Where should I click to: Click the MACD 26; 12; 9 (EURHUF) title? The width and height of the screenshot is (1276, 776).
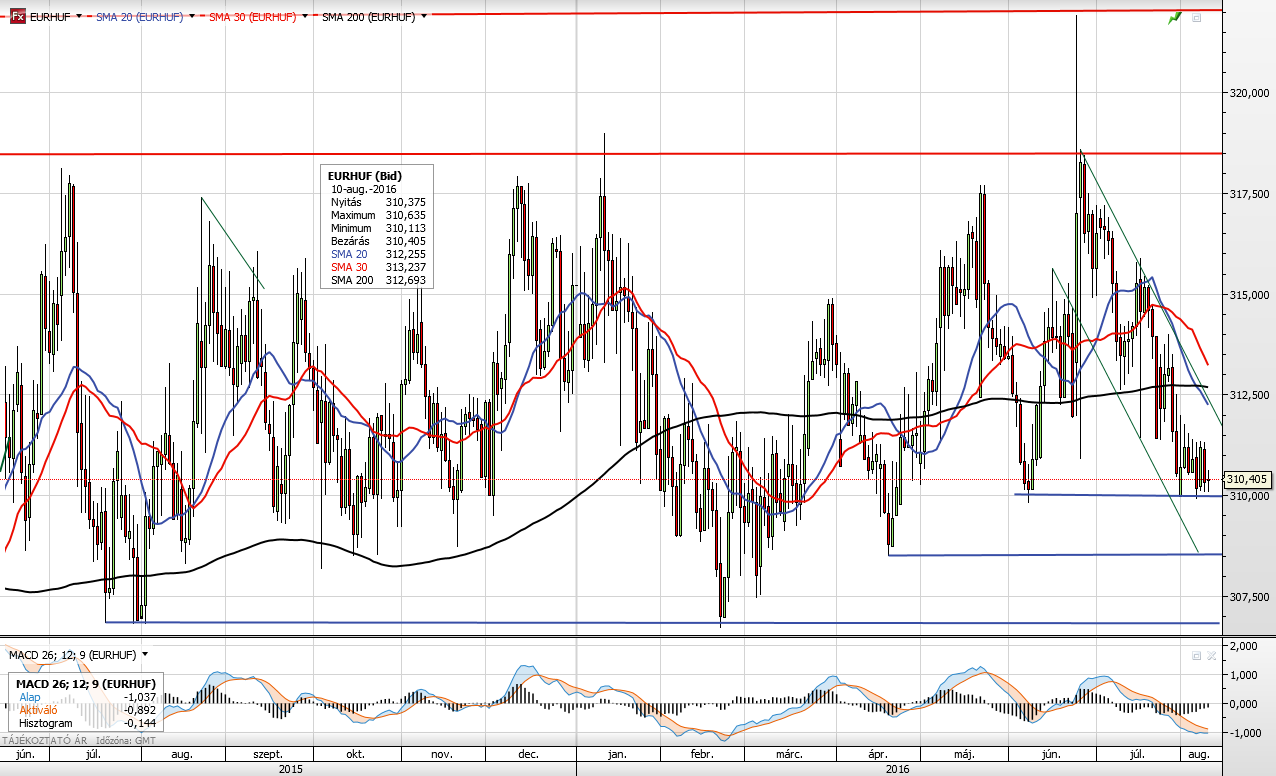coord(71,654)
